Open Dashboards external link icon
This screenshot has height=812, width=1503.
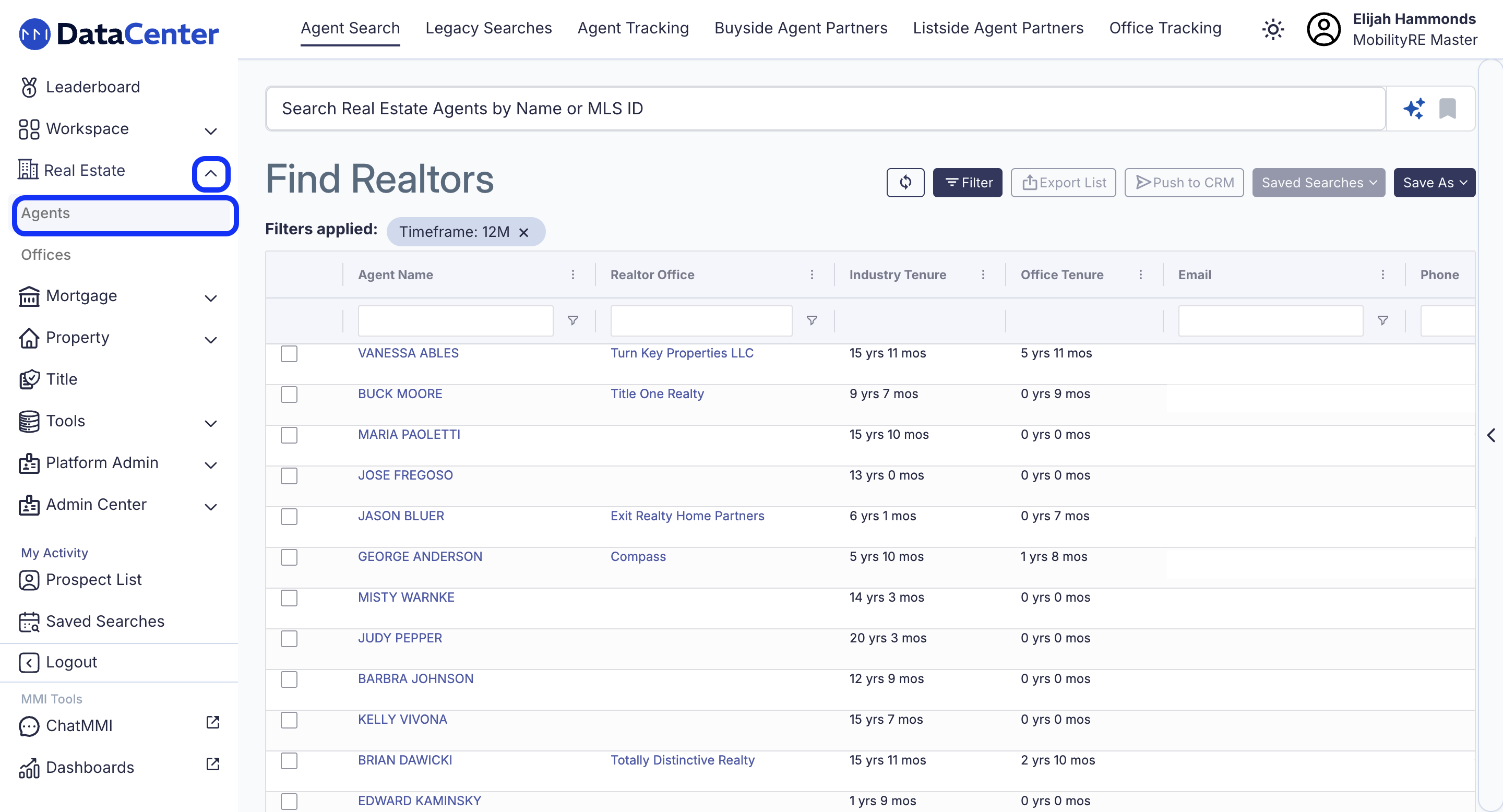pyautogui.click(x=213, y=764)
